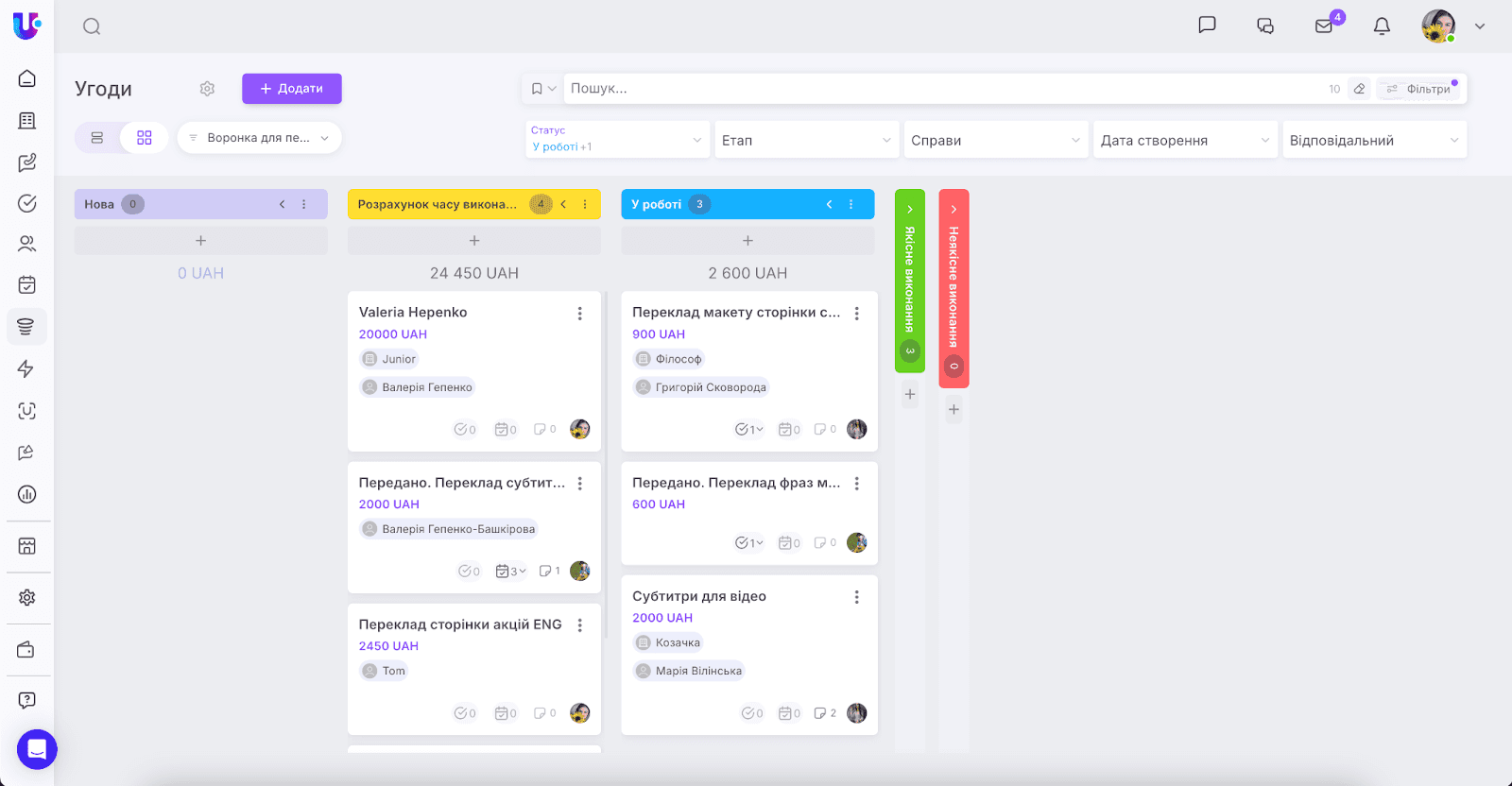Viewport: 1512px width, 786px height.
Task: Open the mail inbox with 4 badge
Action: [1324, 26]
